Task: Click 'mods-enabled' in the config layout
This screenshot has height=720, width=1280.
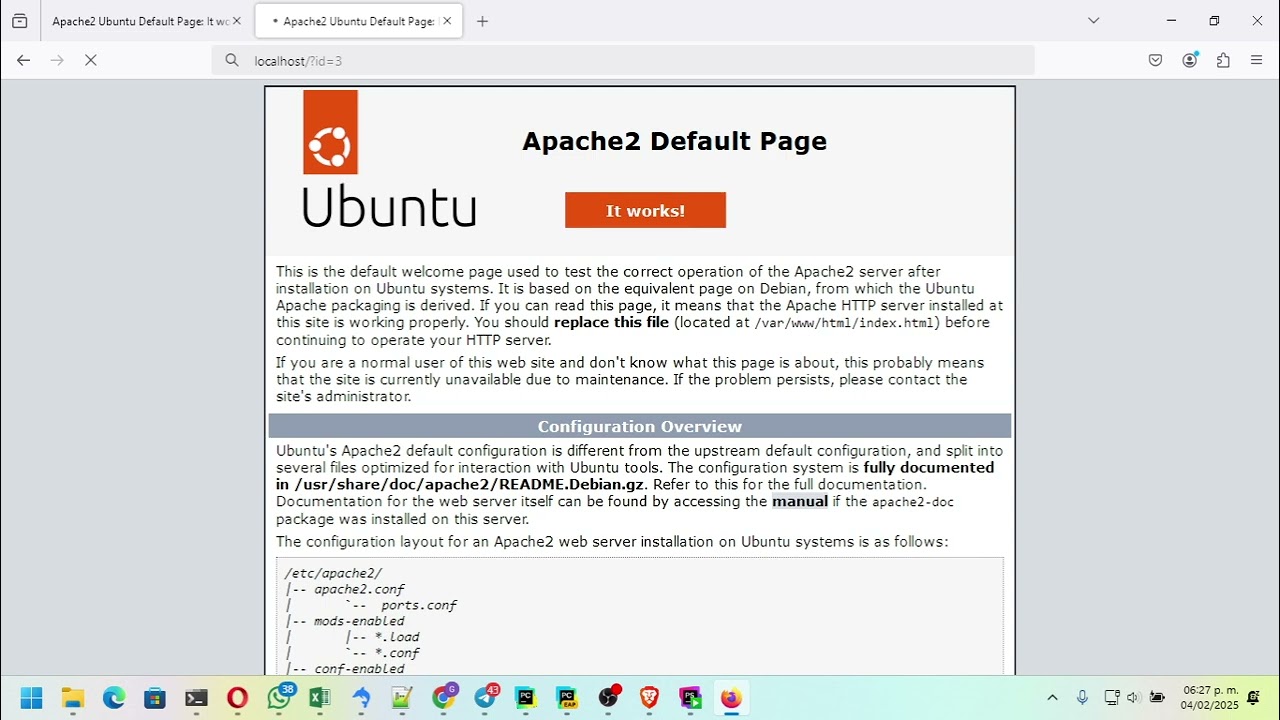Action: click(359, 621)
